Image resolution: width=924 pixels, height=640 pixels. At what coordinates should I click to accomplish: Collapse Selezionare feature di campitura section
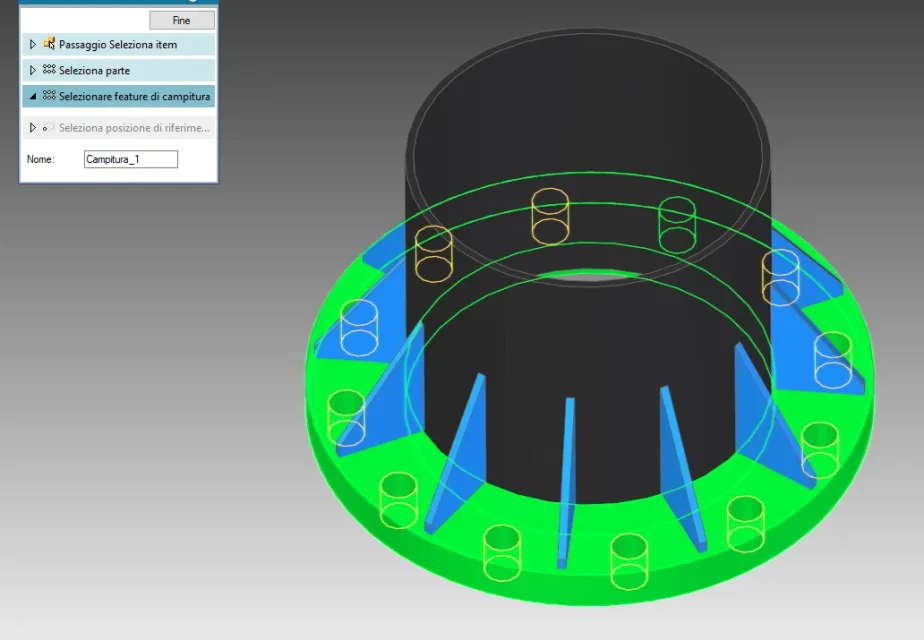click(33, 96)
